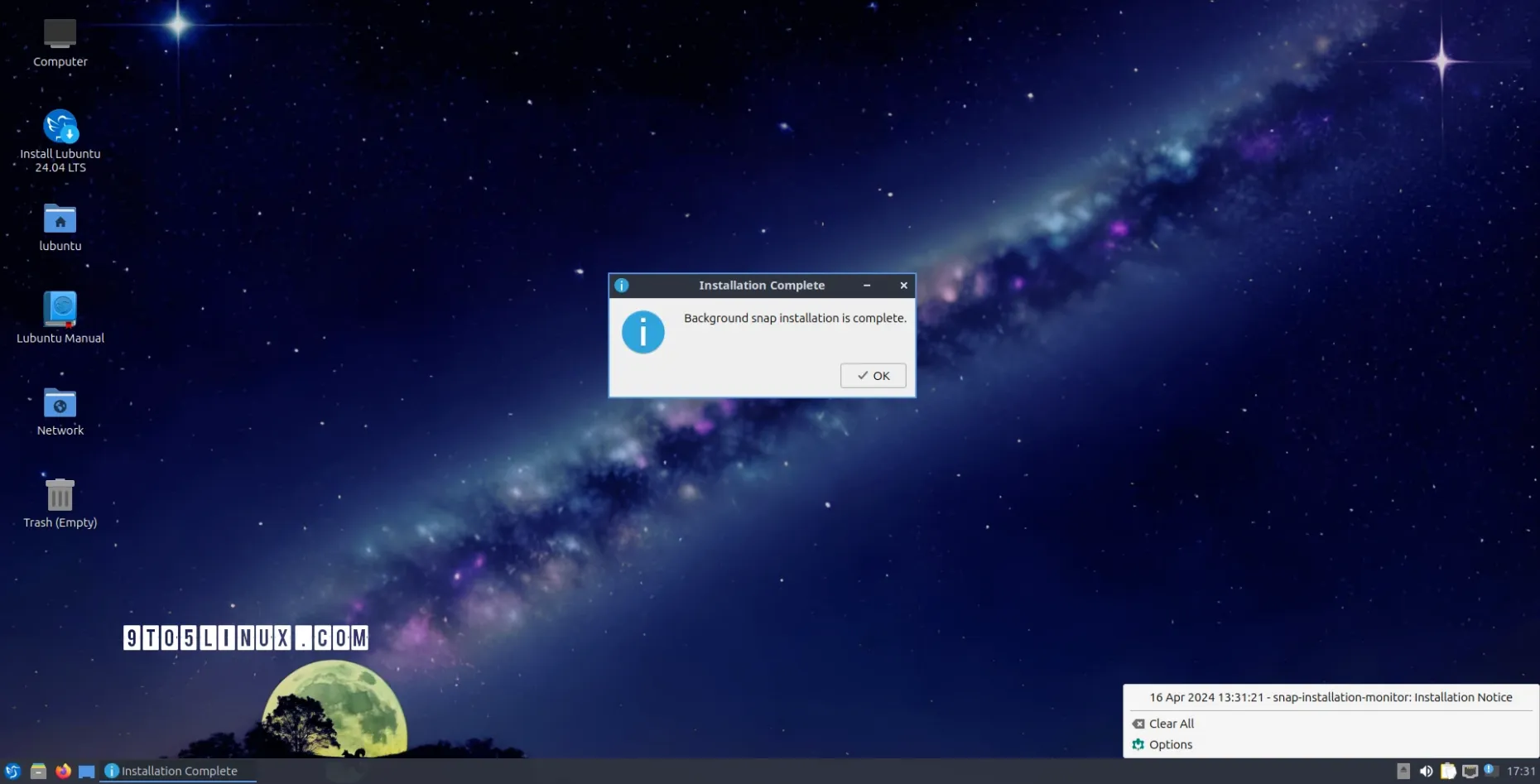Toggle the show desktop button on taskbar
1540x784 pixels.
coord(86,771)
